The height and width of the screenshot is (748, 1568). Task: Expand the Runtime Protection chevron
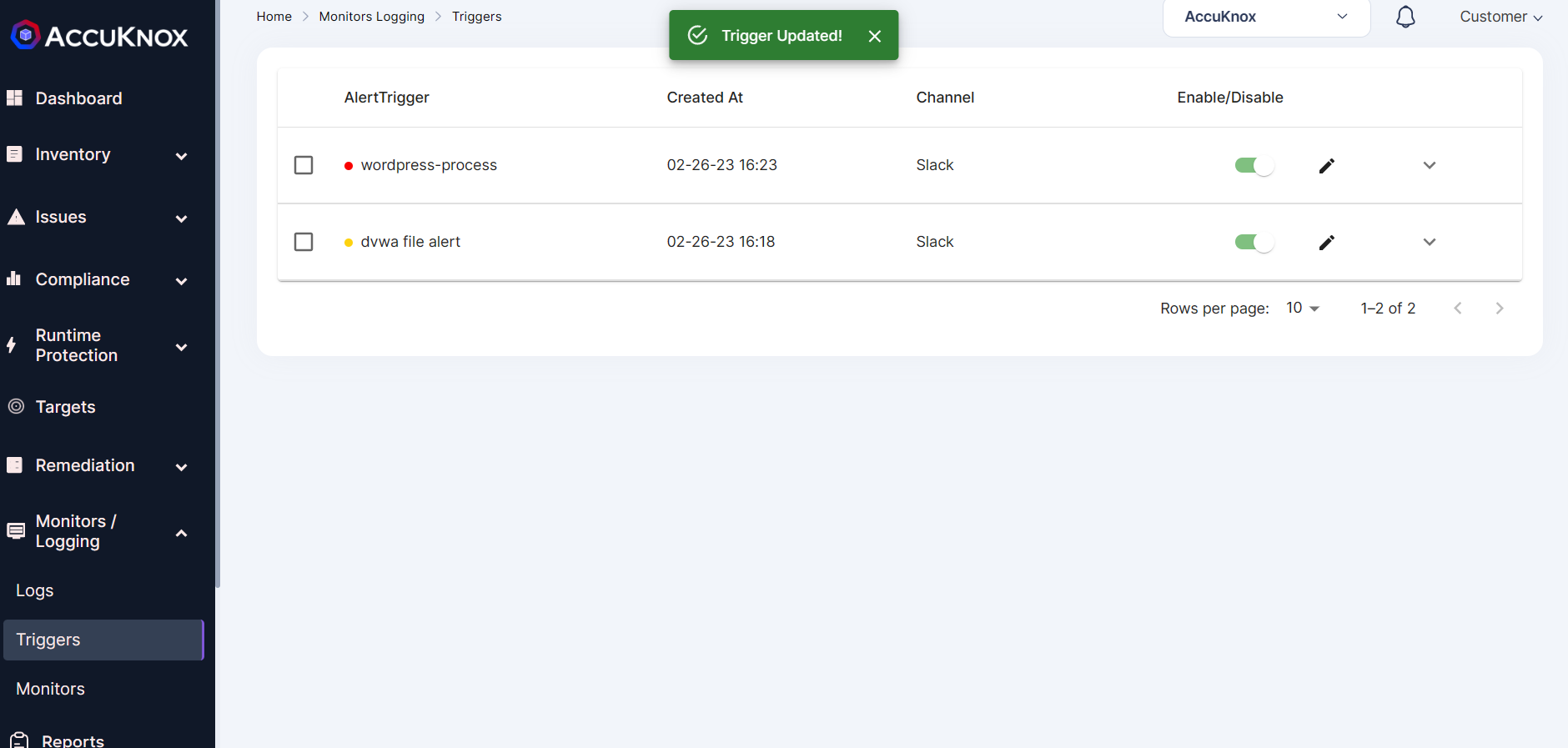(x=181, y=347)
